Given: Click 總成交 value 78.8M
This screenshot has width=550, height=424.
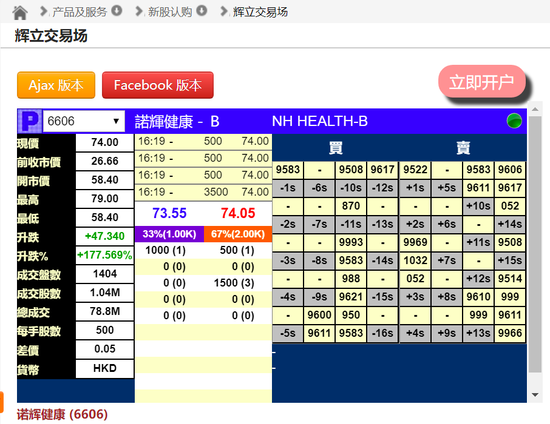Looking at the screenshot, I should (105, 311).
